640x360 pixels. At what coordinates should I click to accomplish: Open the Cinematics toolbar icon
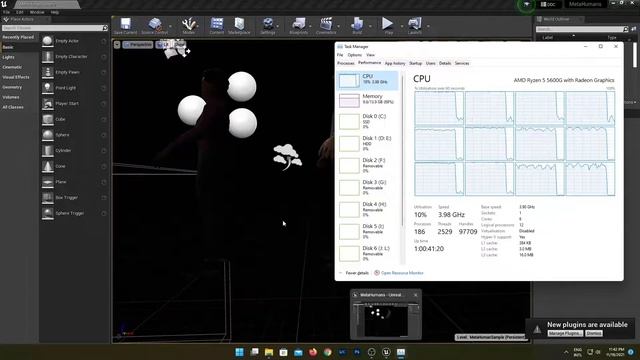(x=326, y=26)
